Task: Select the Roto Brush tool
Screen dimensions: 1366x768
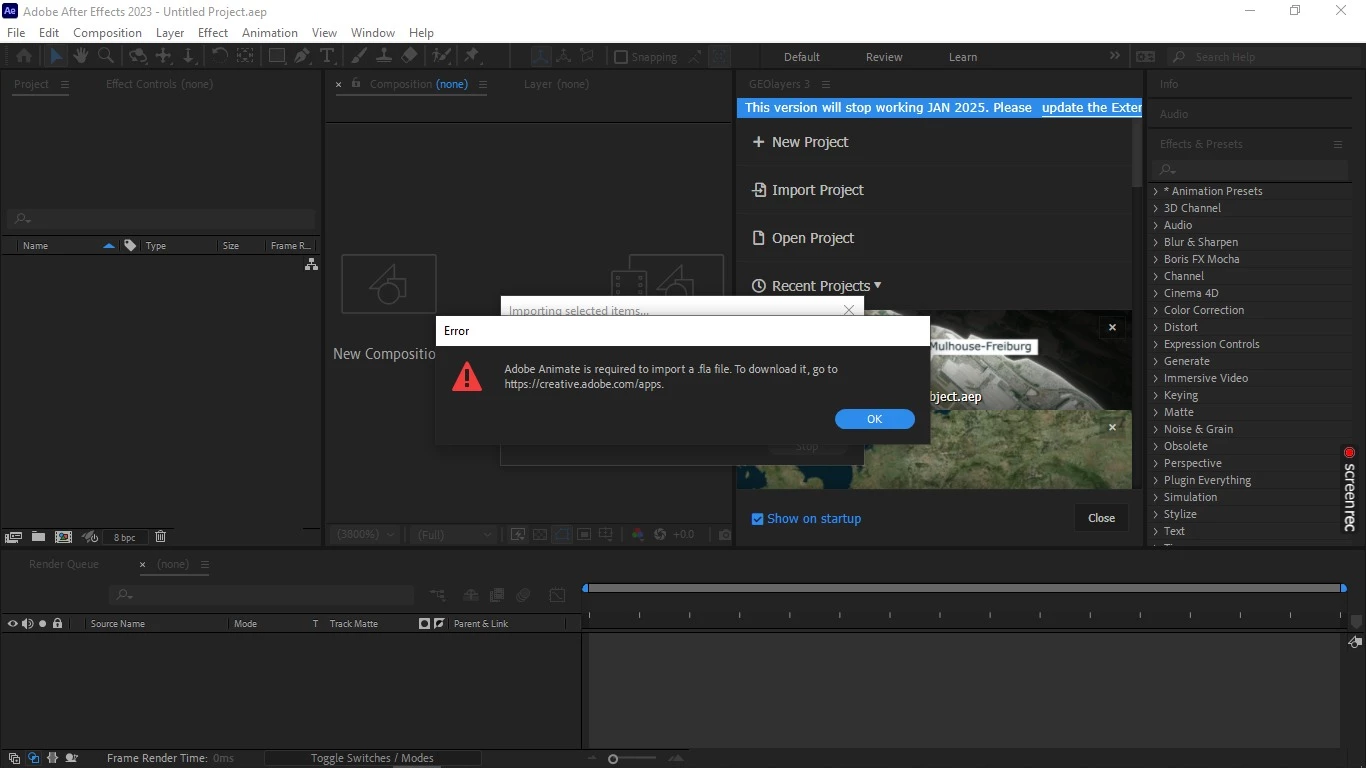Action: (441, 56)
